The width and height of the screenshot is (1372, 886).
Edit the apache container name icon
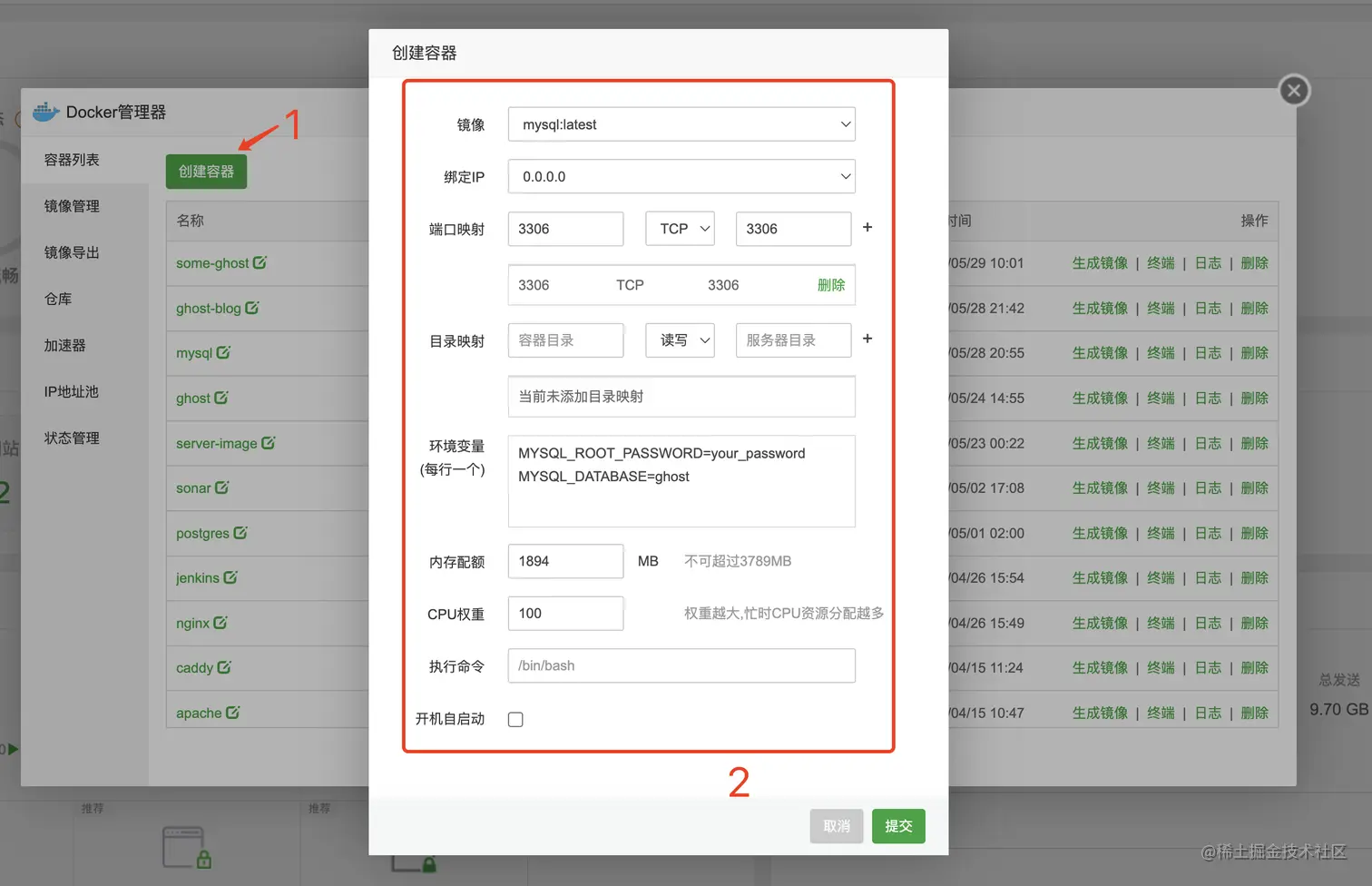click(x=233, y=713)
